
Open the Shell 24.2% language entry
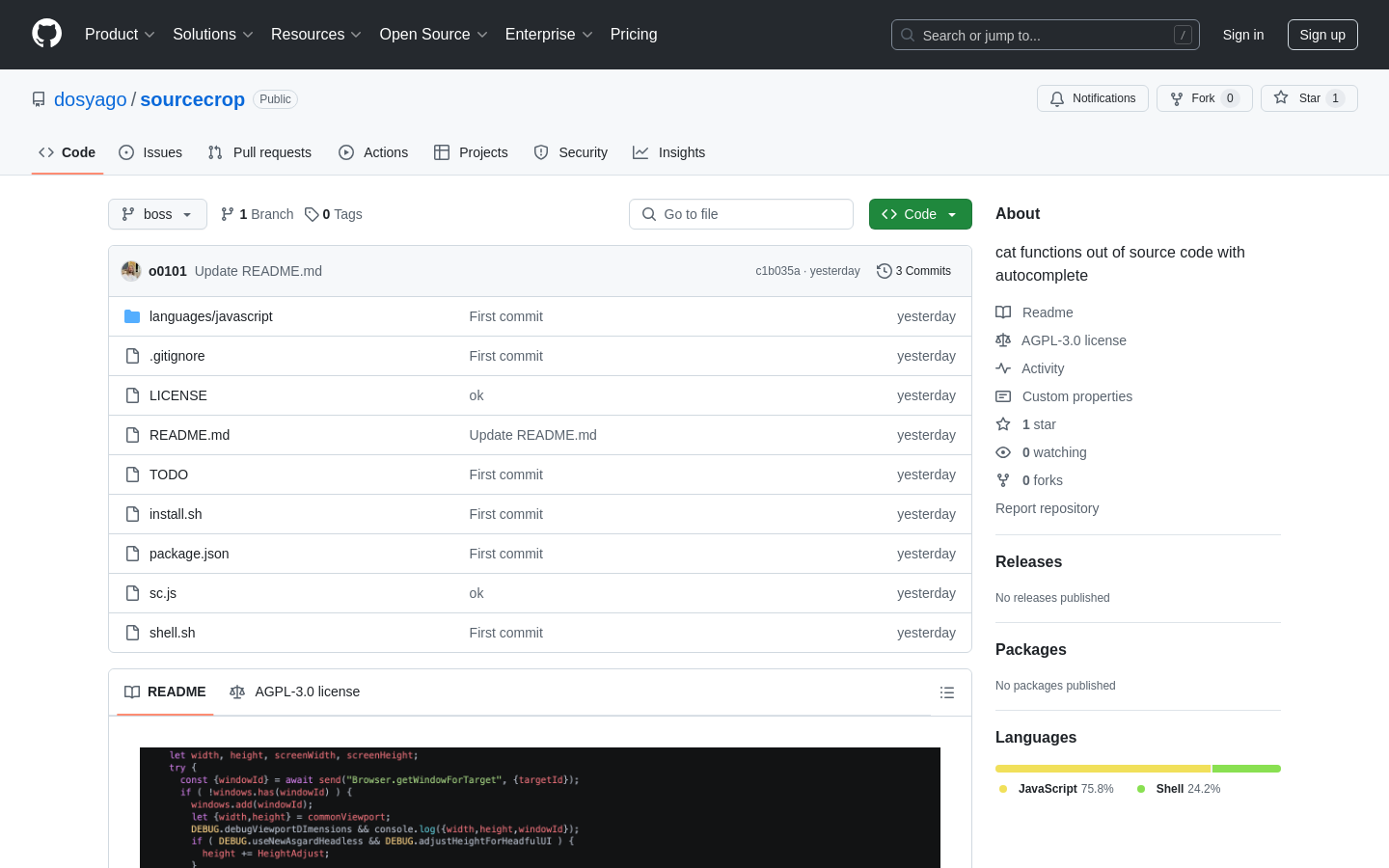(1179, 789)
